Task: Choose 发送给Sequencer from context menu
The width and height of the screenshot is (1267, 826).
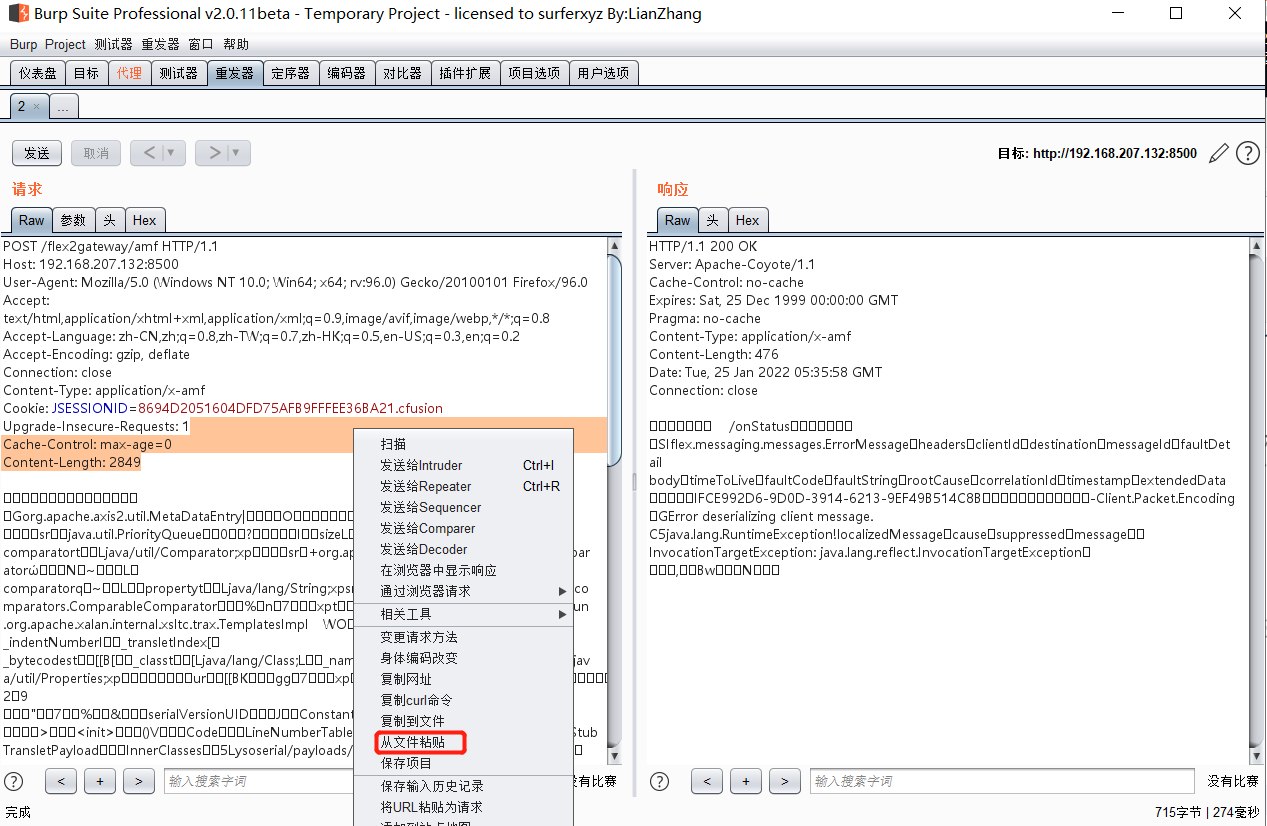Action: coord(464,507)
